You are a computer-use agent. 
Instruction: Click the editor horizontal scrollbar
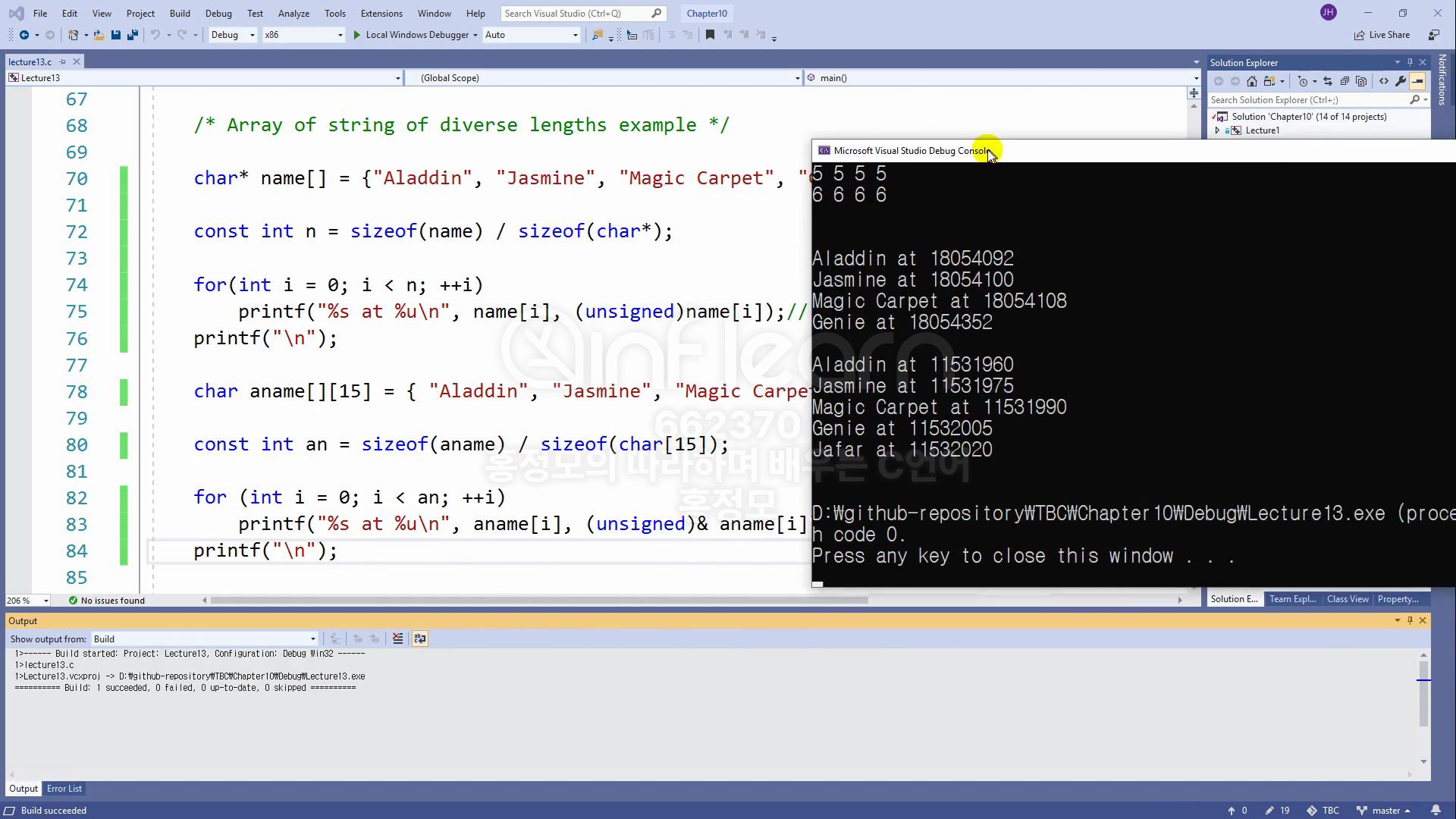[x=539, y=600]
